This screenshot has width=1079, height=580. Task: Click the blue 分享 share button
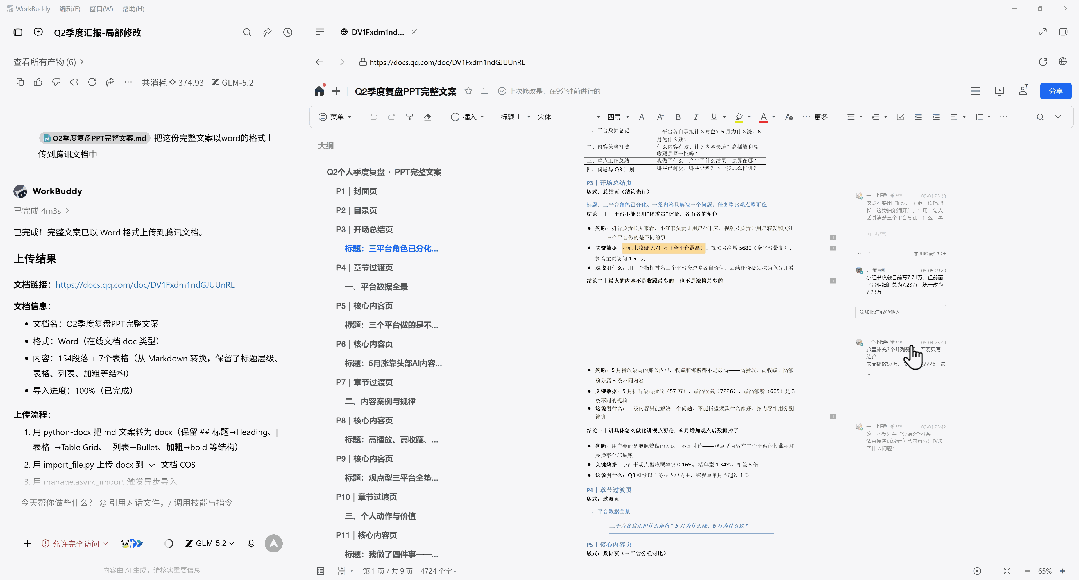[x=1056, y=91]
